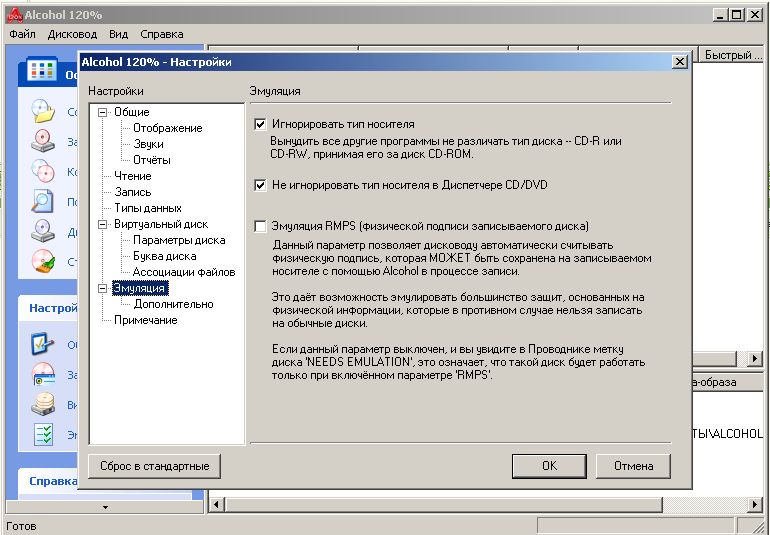The height and width of the screenshot is (535, 770).
Task: Click the disc erase wizard icon with brush
Action: [x=43, y=261]
